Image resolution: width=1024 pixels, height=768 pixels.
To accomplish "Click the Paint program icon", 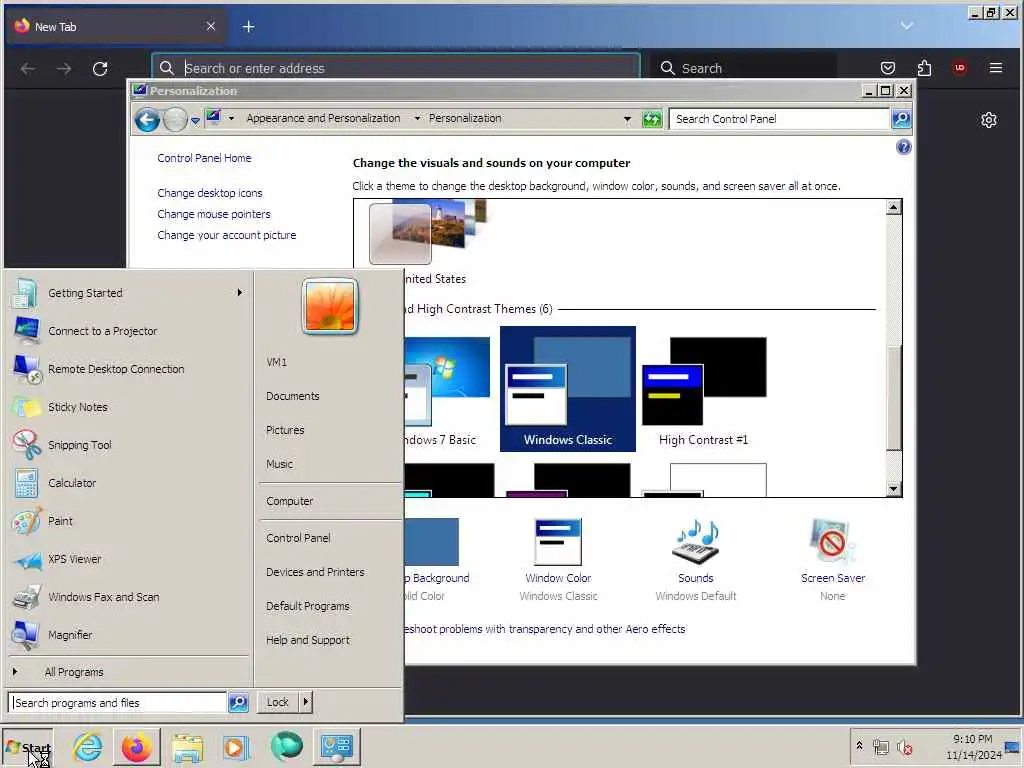I will (x=26, y=521).
